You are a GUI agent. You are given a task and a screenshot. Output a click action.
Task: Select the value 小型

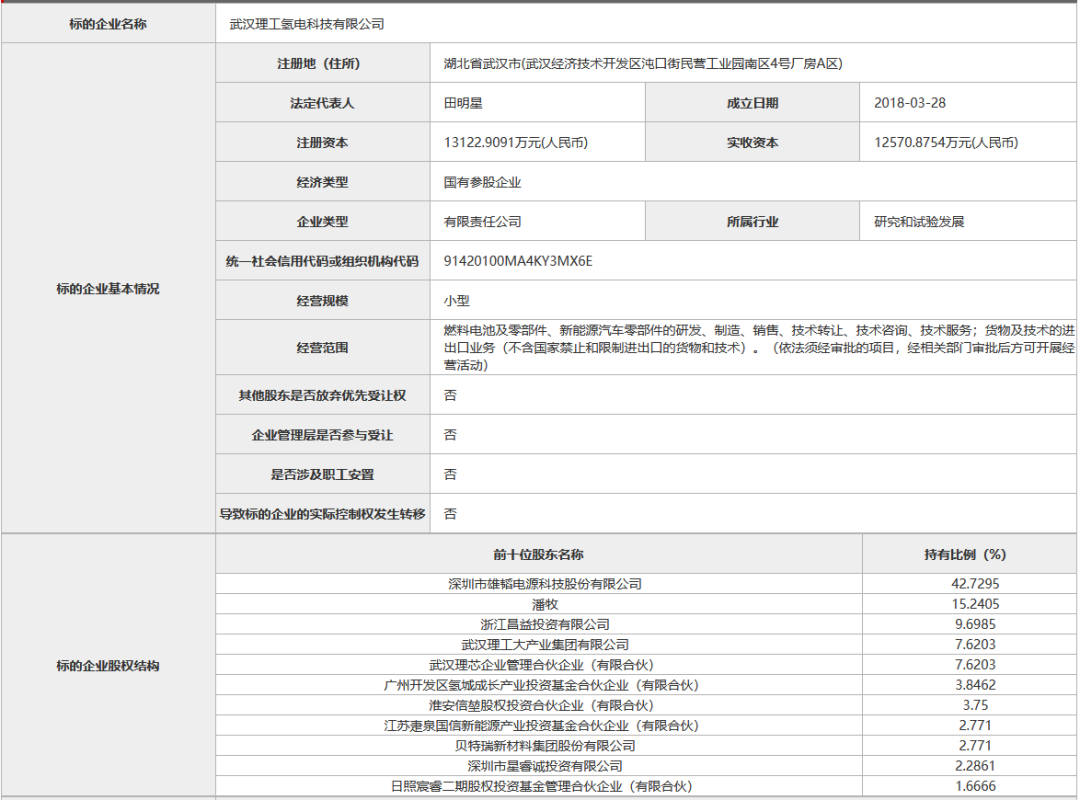click(x=457, y=301)
